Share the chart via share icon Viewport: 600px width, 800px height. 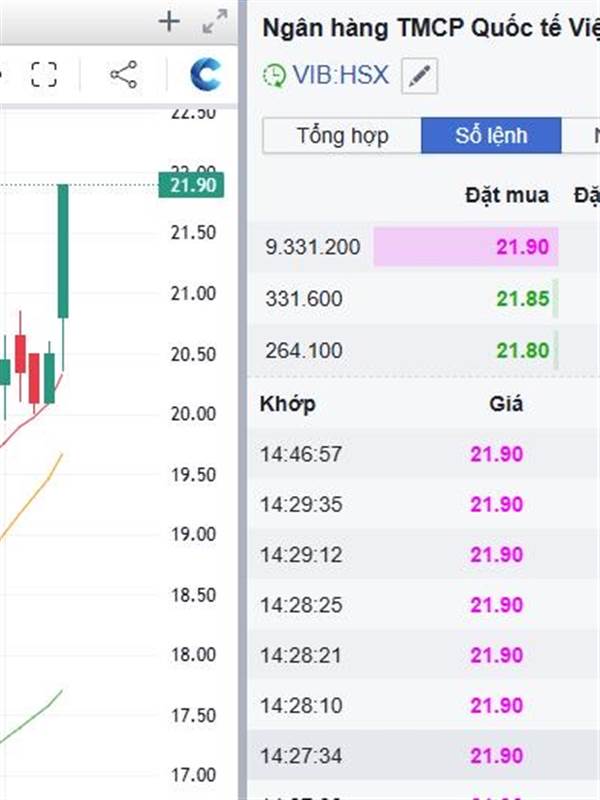pyautogui.click(x=123, y=74)
